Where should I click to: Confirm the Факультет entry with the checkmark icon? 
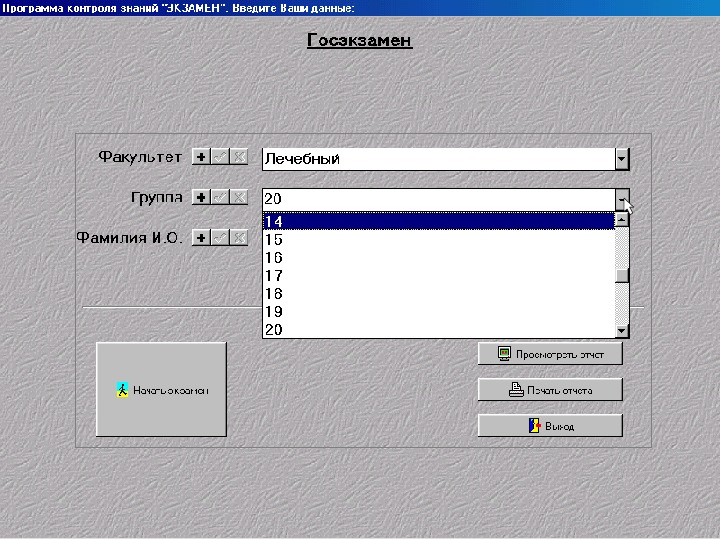tap(220, 157)
